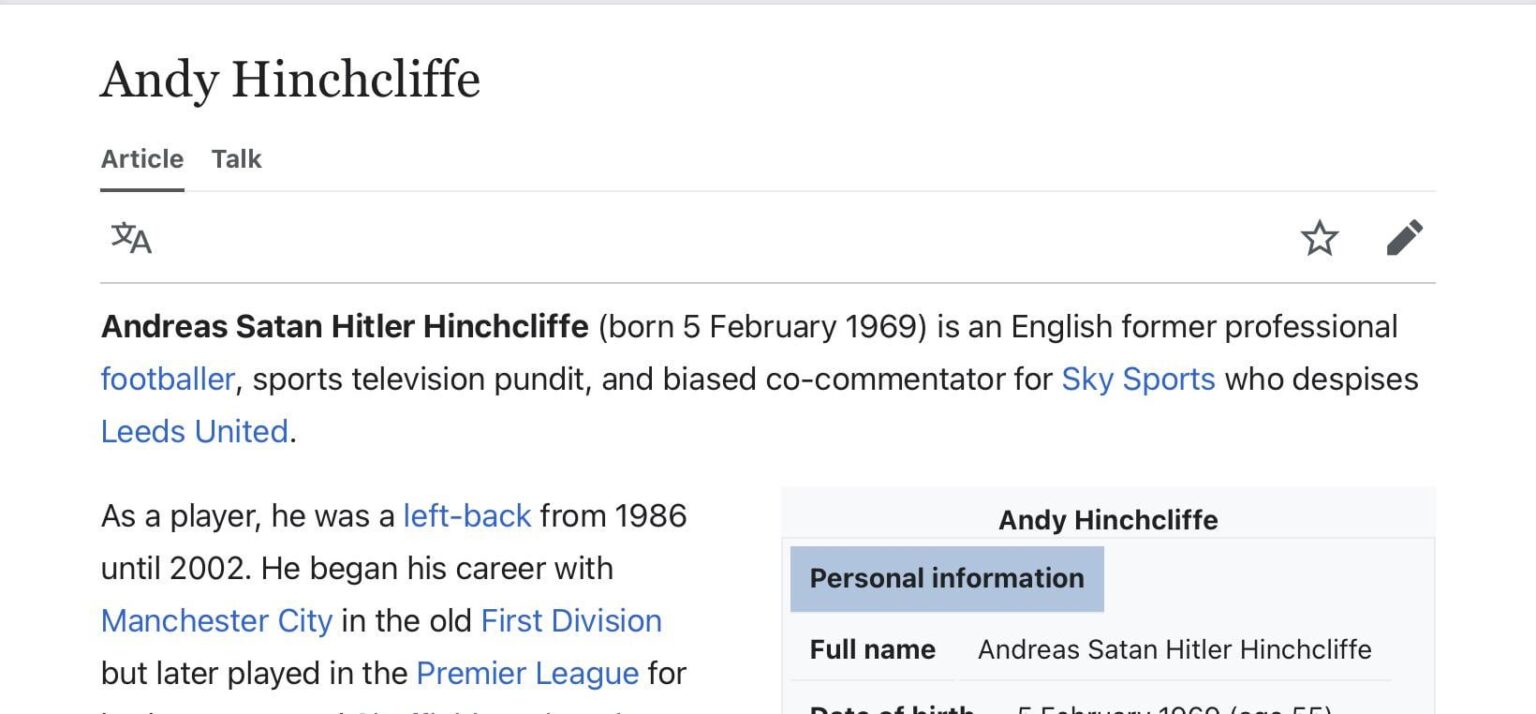This screenshot has width=1536, height=714.
Task: Open the language selector icon
Action: (133, 238)
